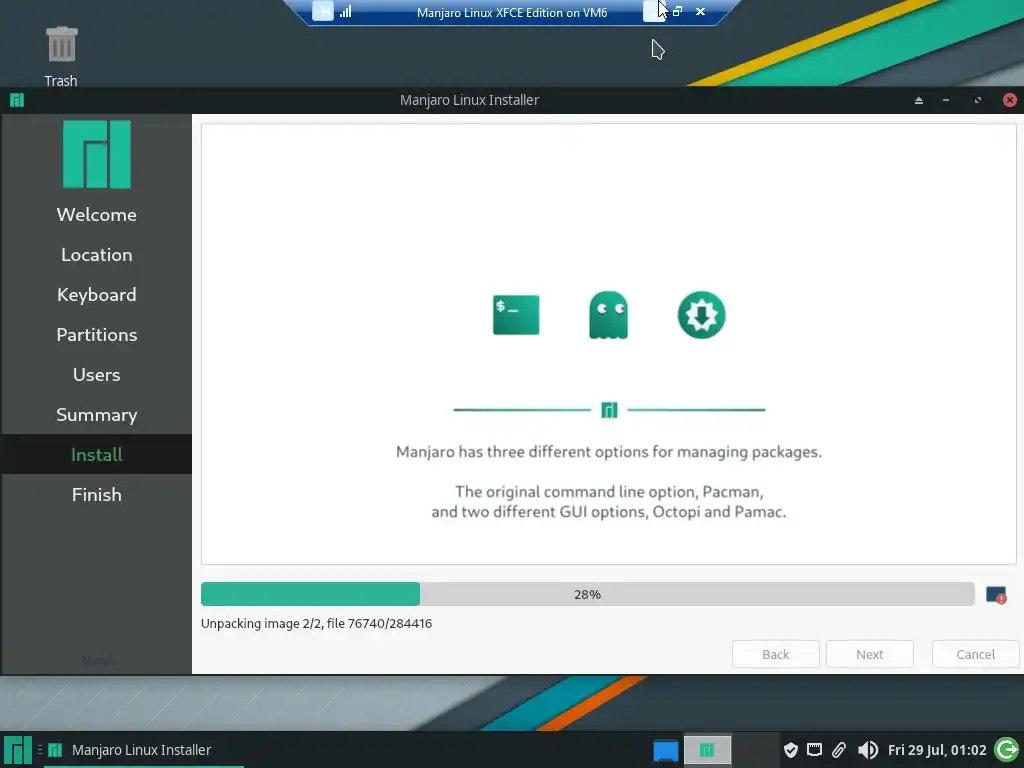Click the green download gear icon

point(701,315)
